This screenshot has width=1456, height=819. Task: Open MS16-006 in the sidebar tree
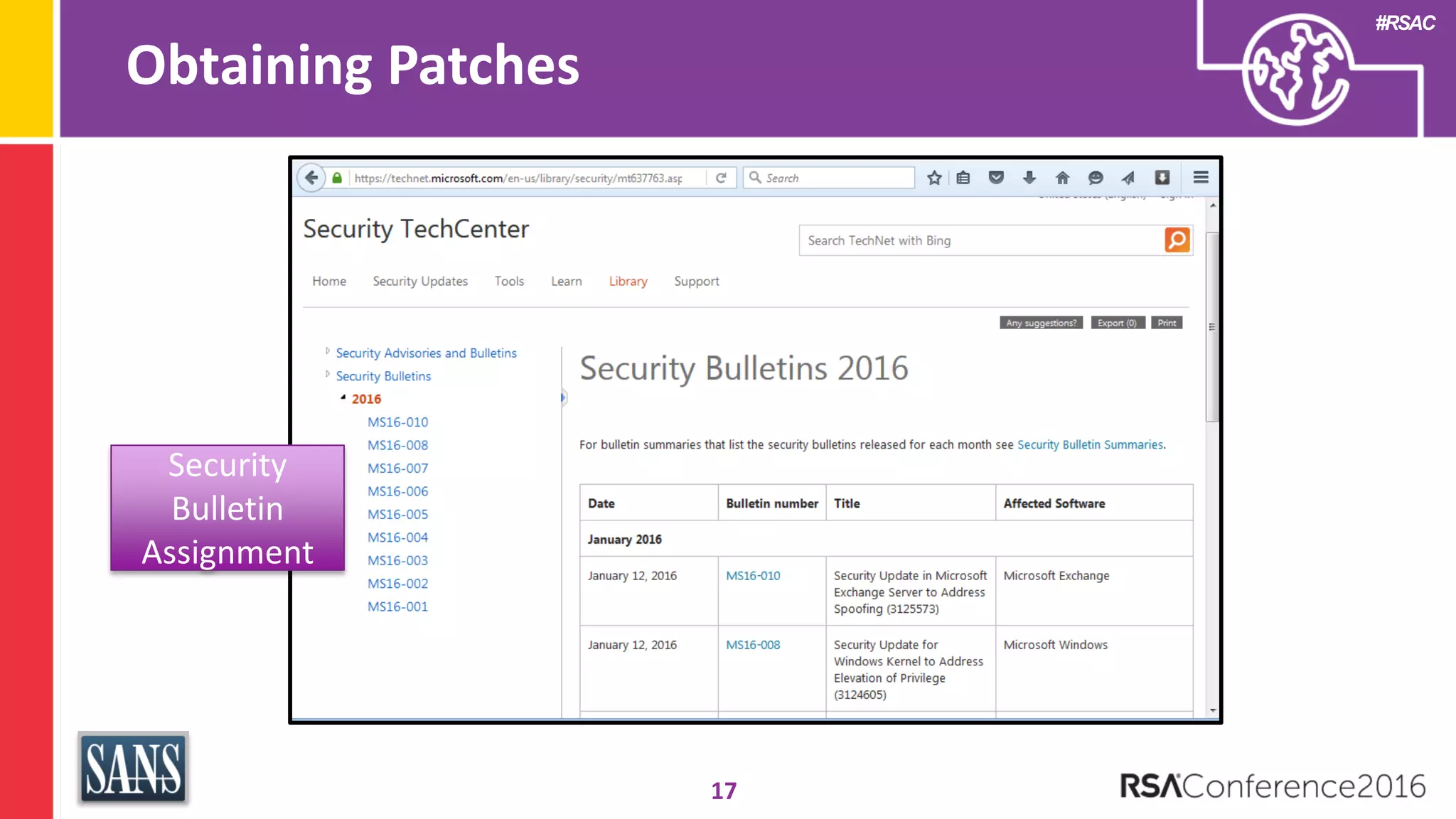[x=397, y=491]
